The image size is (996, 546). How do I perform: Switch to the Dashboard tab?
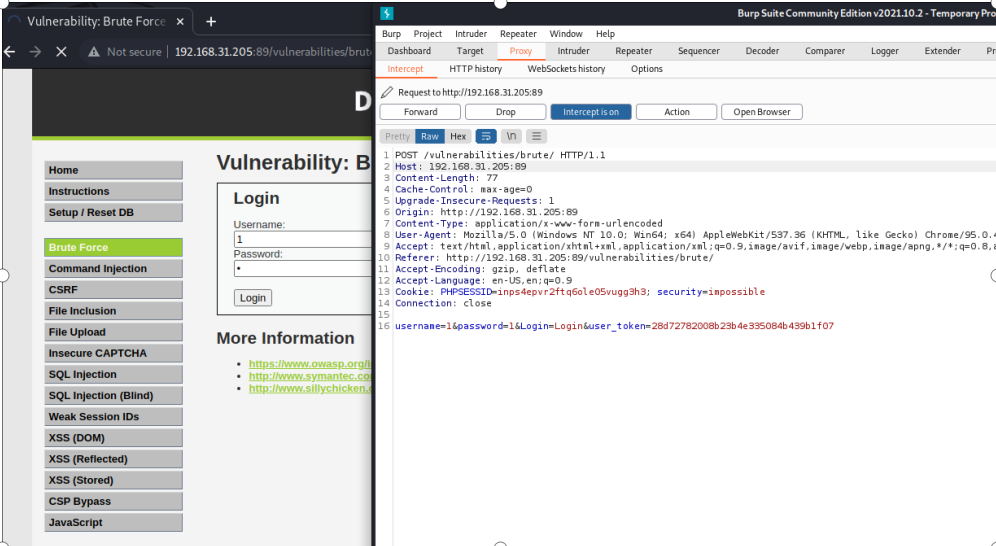(409, 51)
